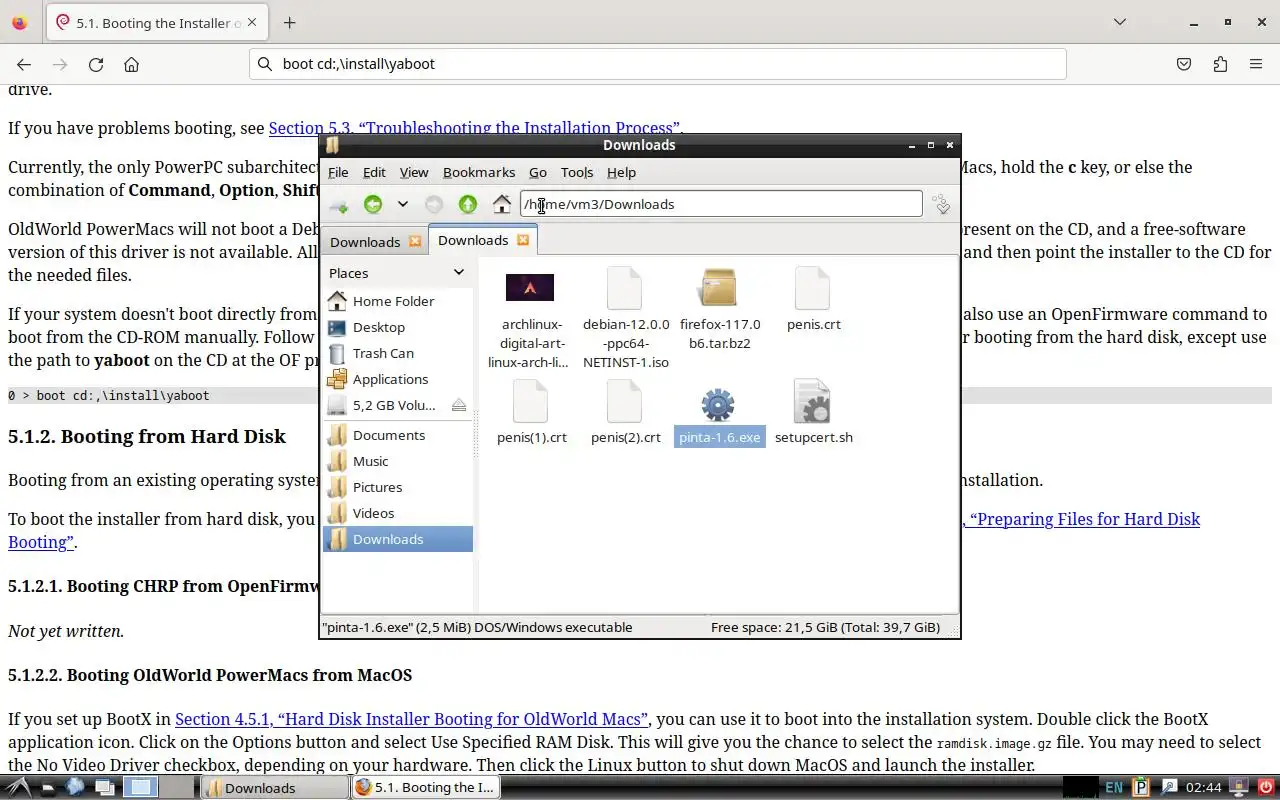Open the history dropdown arrow beside the back button
This screenshot has width=1280, height=800.
(x=403, y=204)
